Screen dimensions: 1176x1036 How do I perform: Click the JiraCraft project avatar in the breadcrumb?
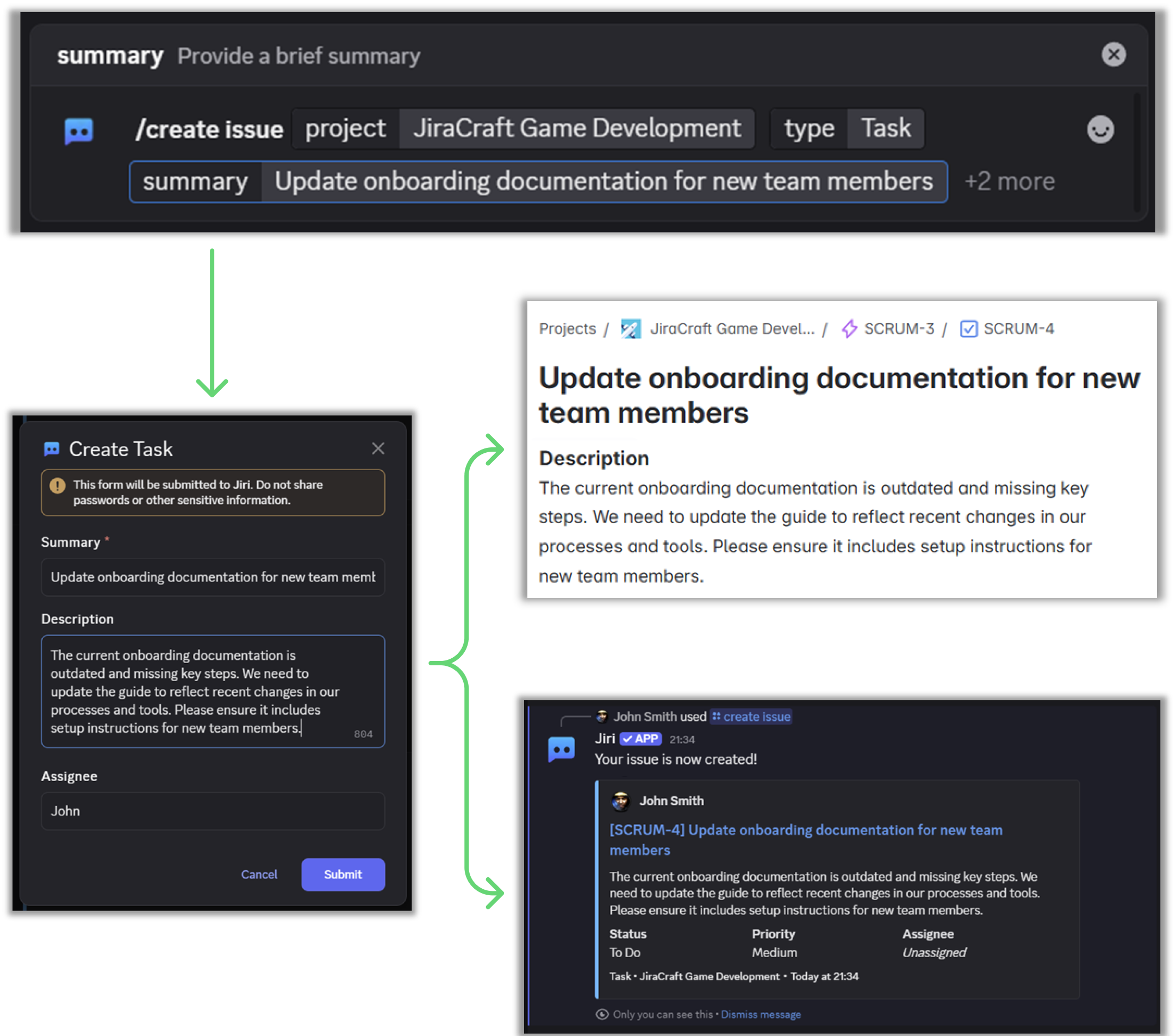click(631, 328)
